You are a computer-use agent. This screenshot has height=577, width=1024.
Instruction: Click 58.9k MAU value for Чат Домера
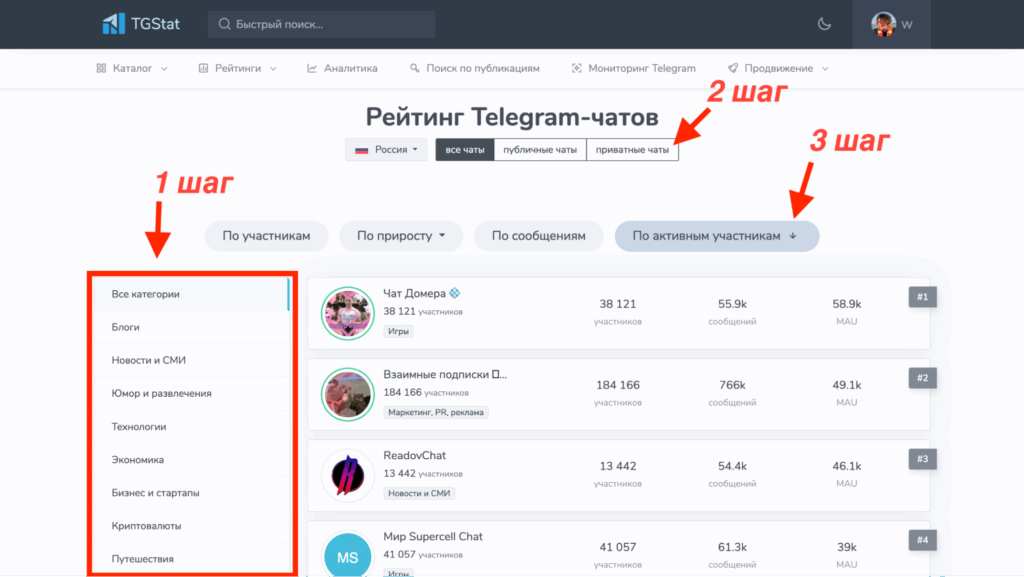(846, 304)
